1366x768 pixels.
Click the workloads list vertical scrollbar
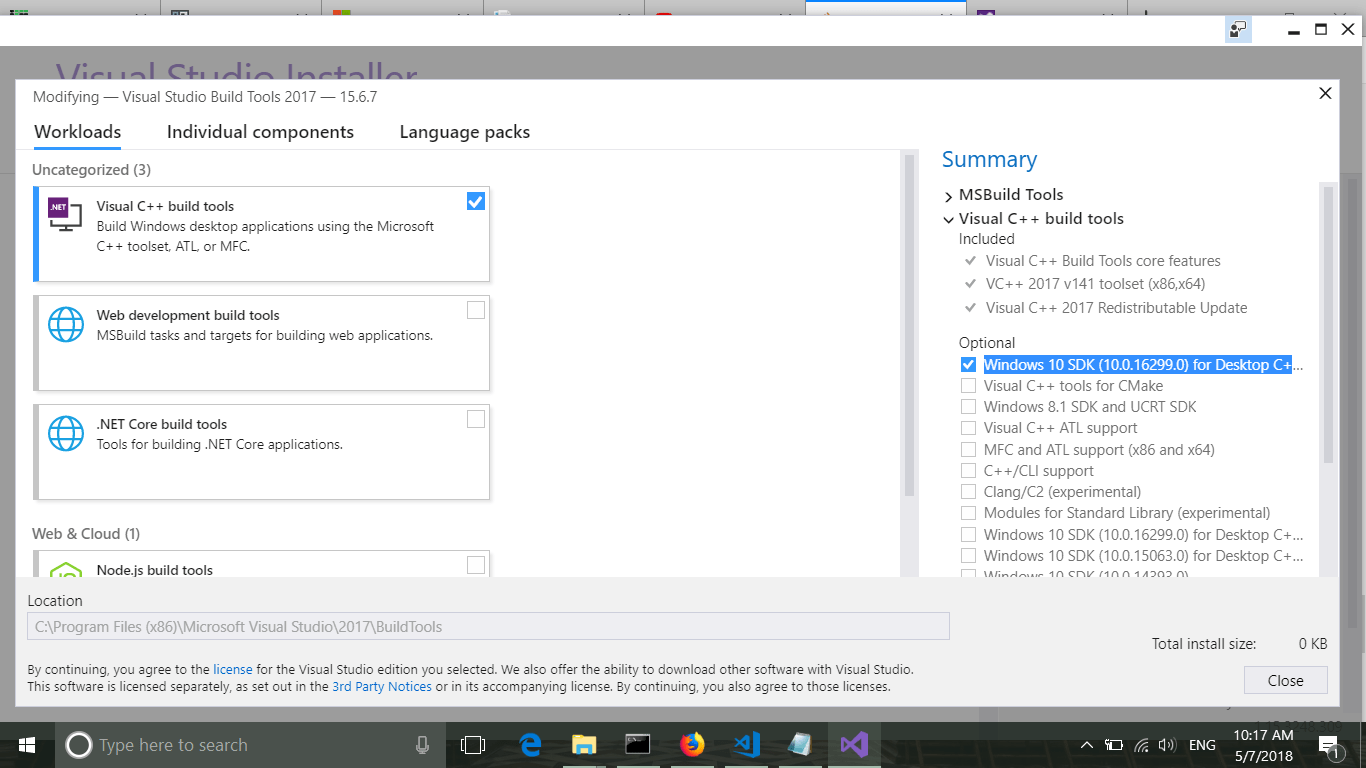909,325
